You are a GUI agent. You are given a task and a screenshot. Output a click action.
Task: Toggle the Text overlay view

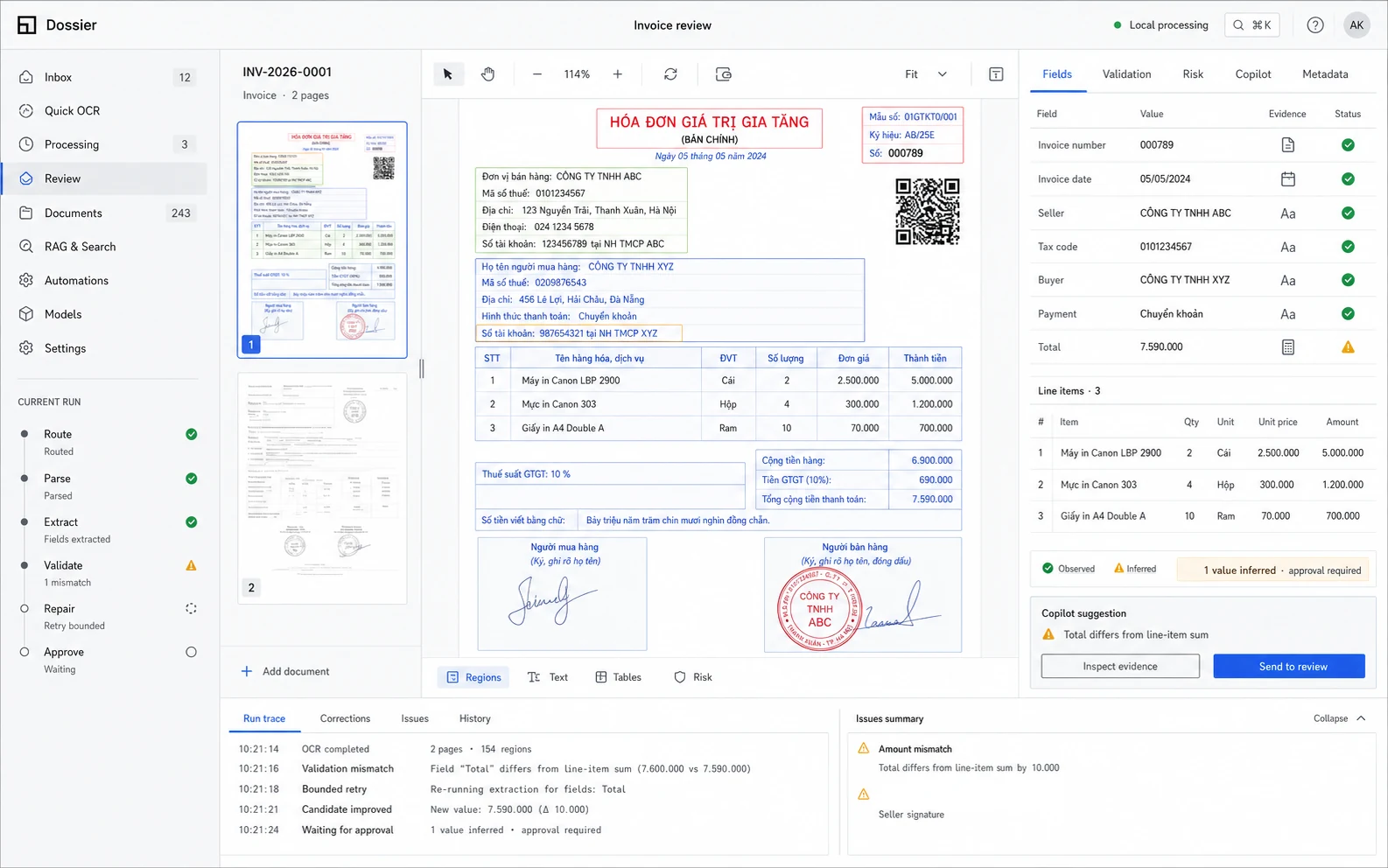548,677
